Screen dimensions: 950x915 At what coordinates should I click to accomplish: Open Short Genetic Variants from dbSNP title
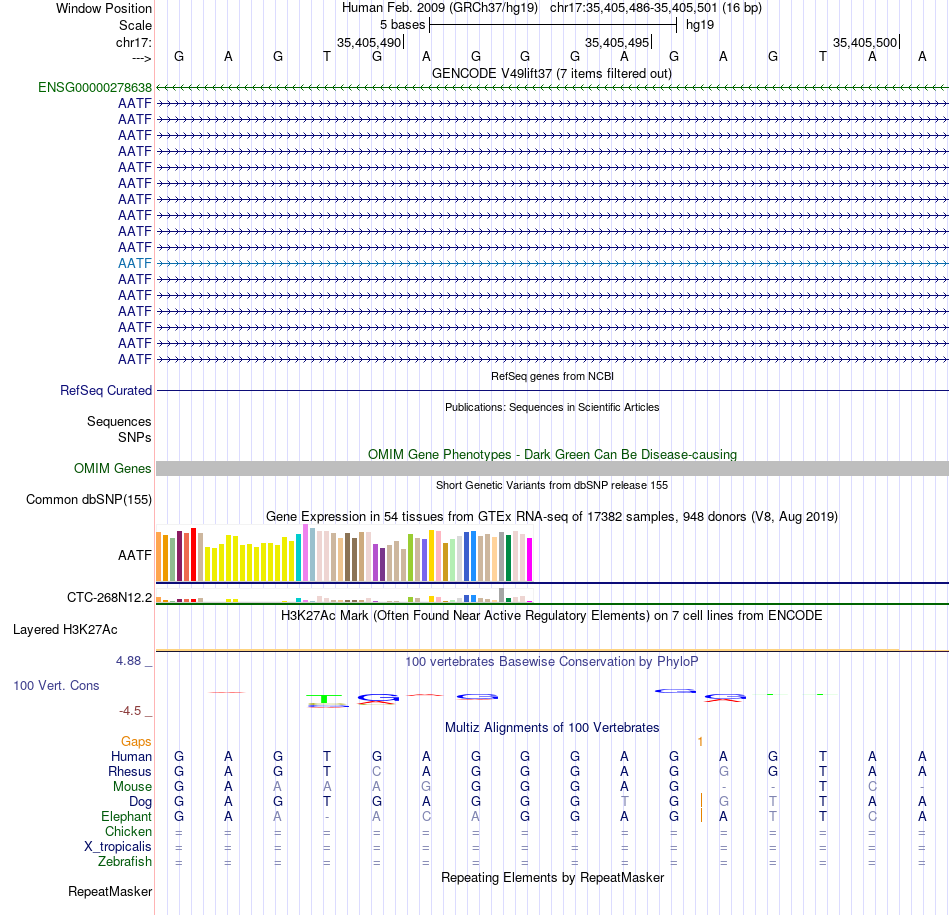(552, 485)
